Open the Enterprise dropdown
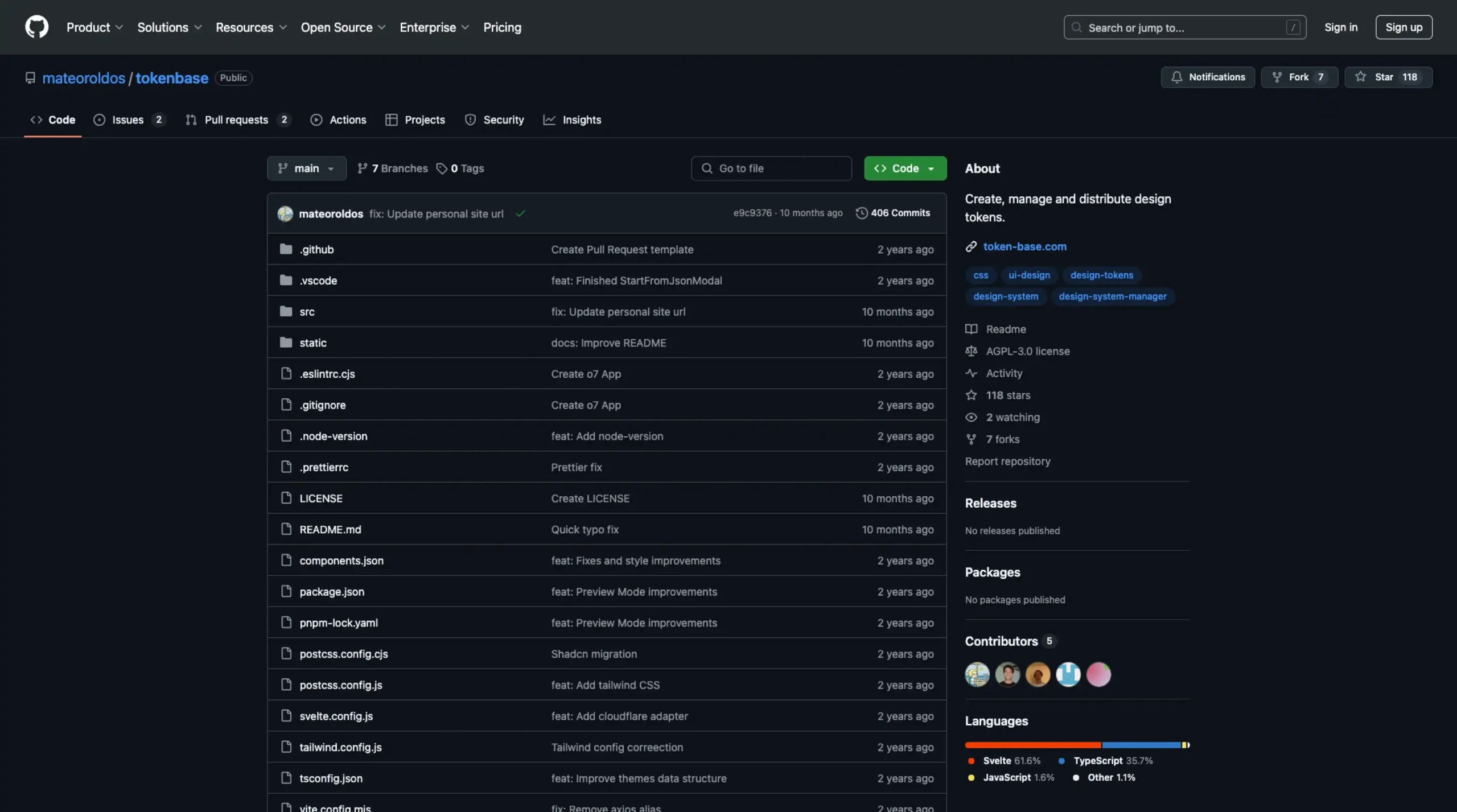This screenshot has width=1457, height=812. click(x=434, y=27)
